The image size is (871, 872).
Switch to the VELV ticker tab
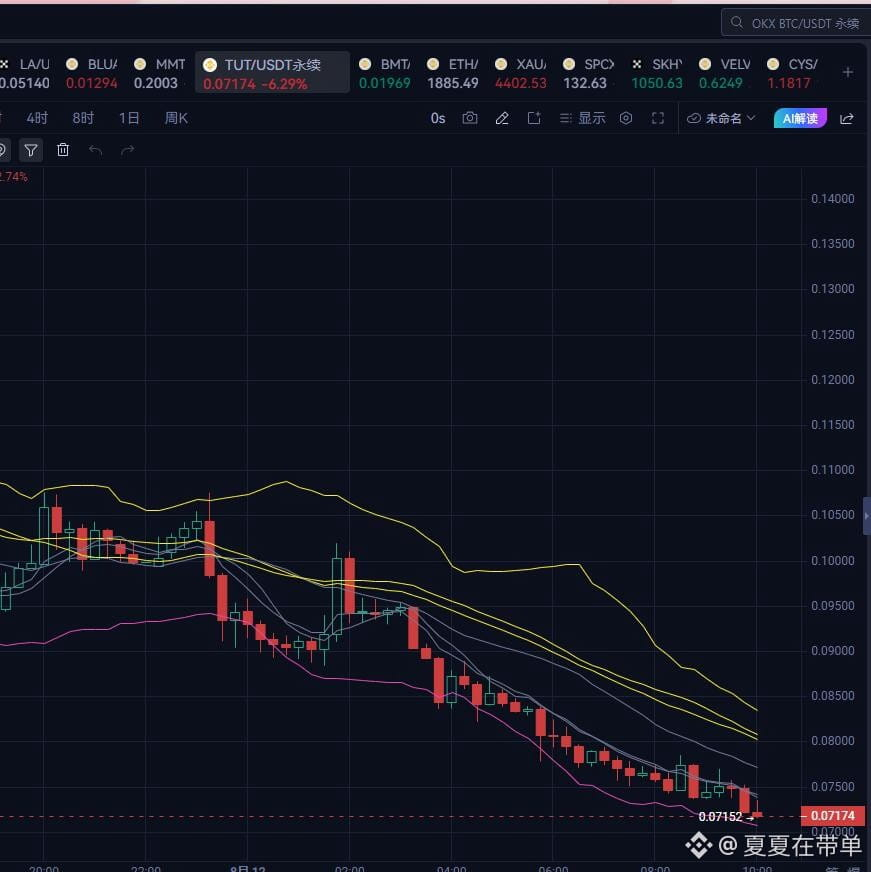click(x=725, y=73)
